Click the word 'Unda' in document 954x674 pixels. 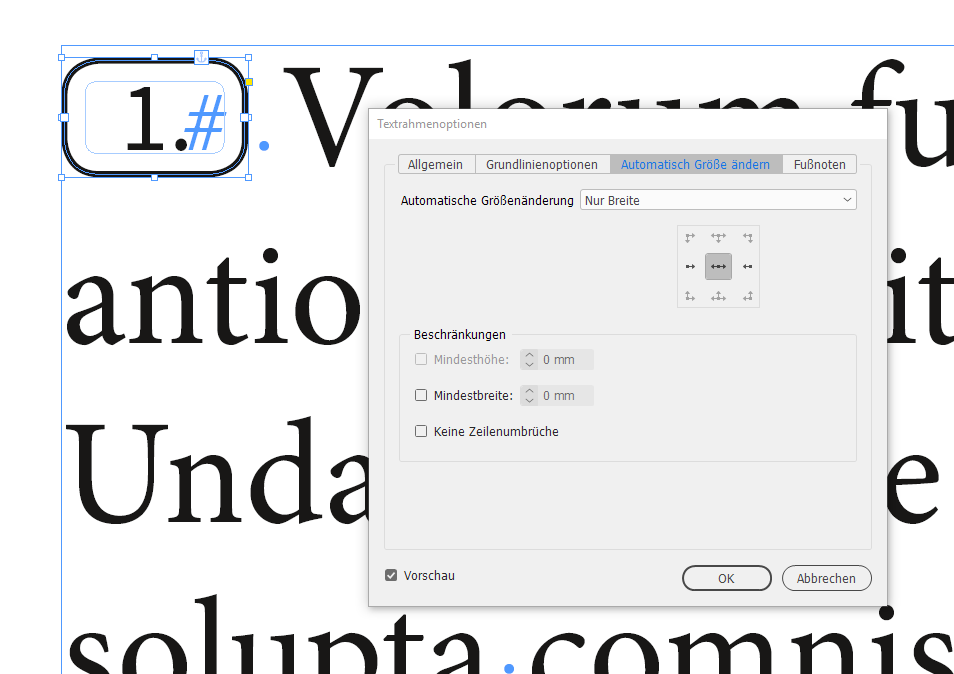216,471
